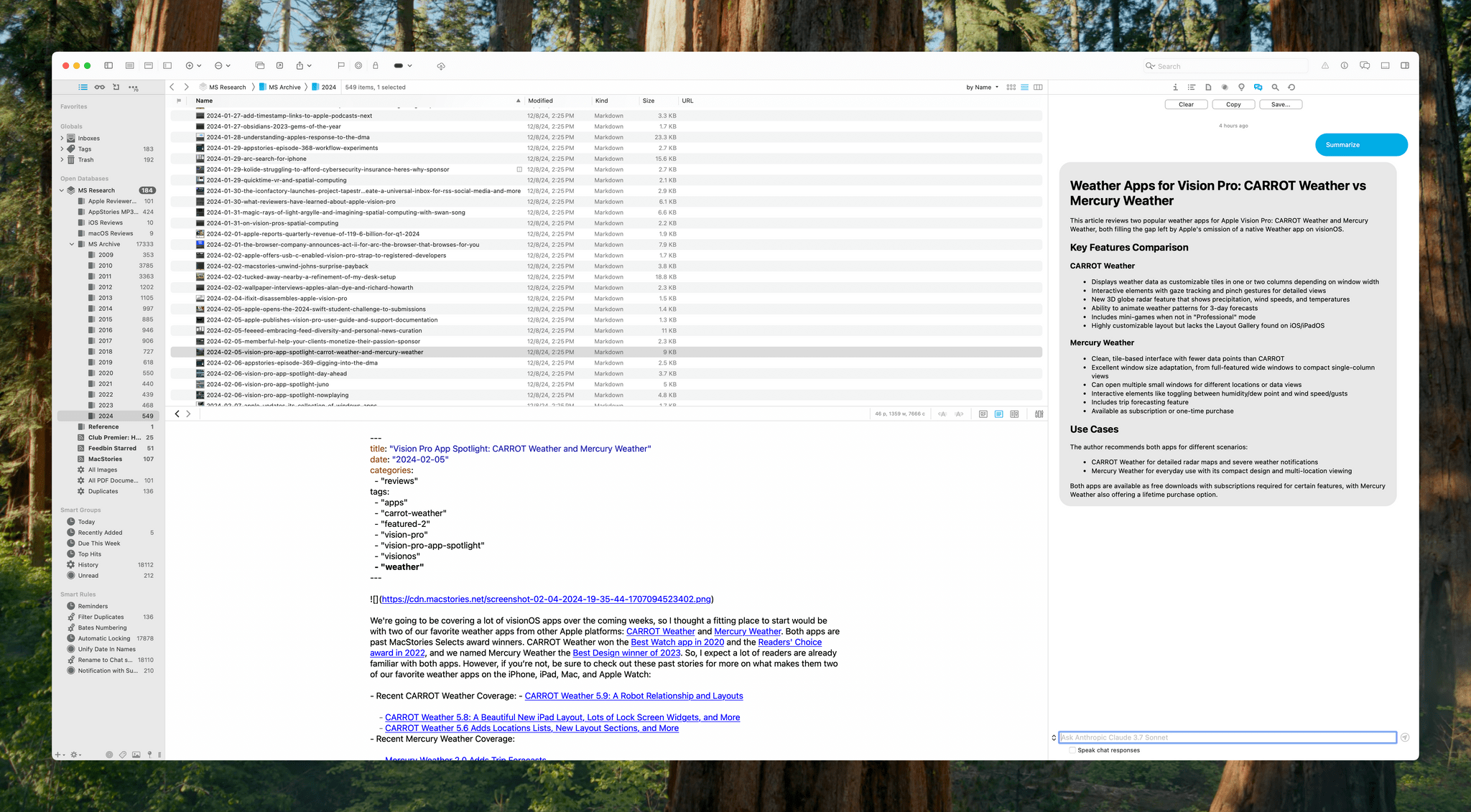
Task: Sort by the Modified column header
Action: pyautogui.click(x=557, y=101)
